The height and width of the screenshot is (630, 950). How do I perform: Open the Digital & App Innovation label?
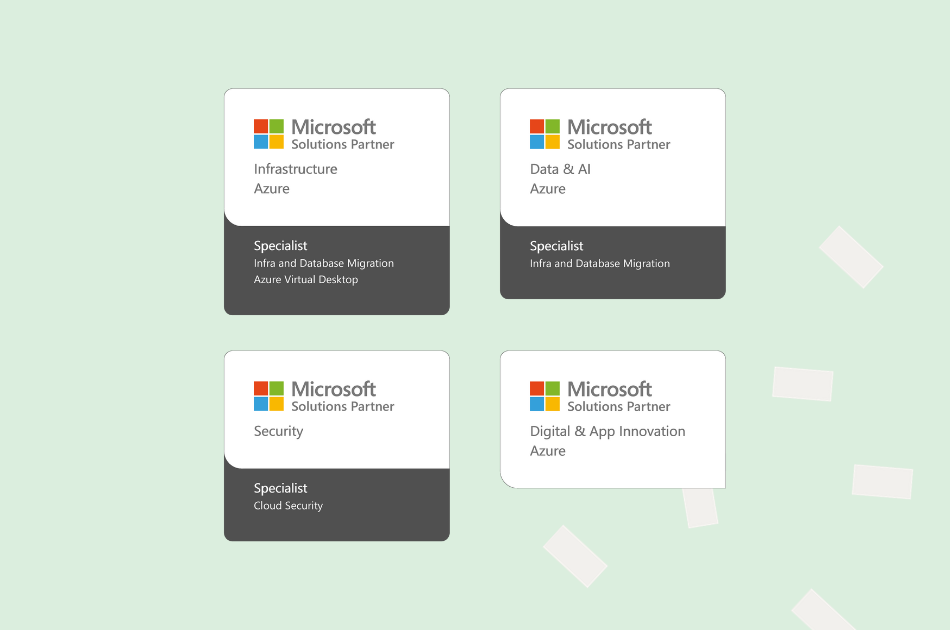pyautogui.click(x=607, y=431)
